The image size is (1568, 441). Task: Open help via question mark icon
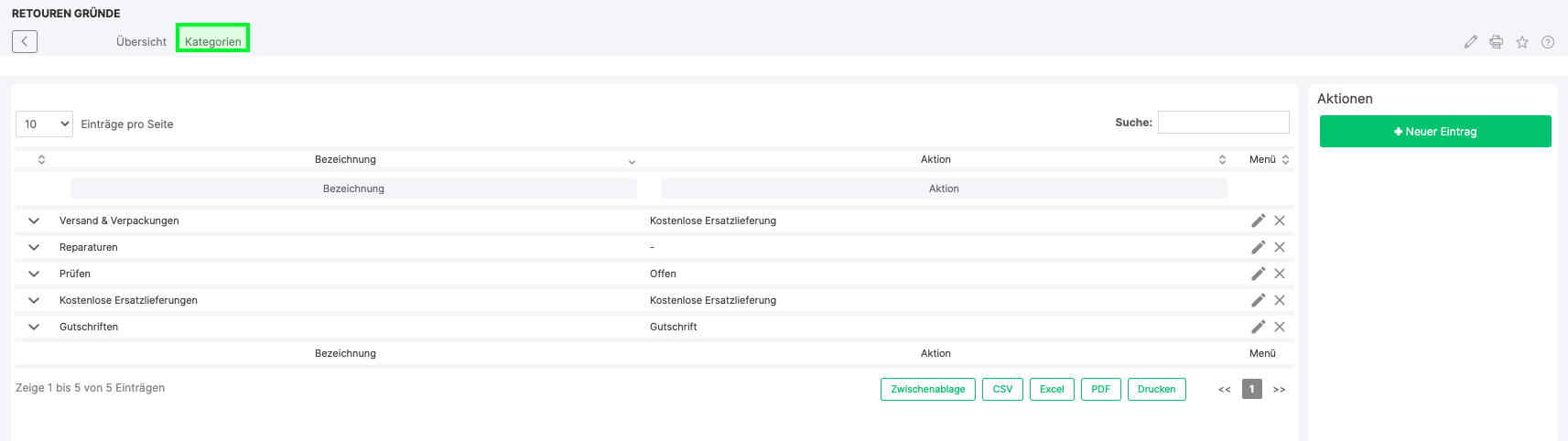(1547, 42)
